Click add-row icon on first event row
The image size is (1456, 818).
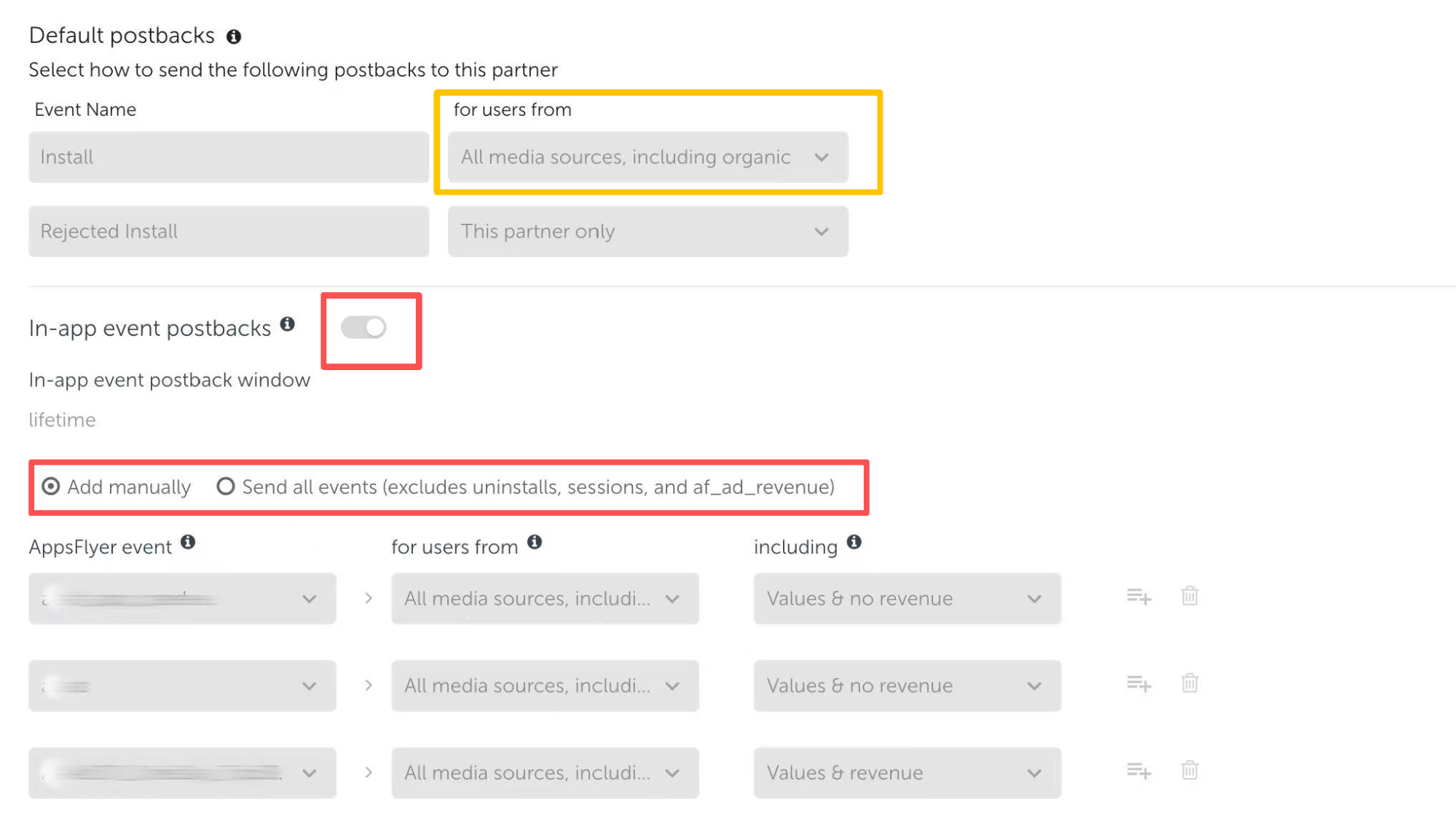tap(1138, 597)
